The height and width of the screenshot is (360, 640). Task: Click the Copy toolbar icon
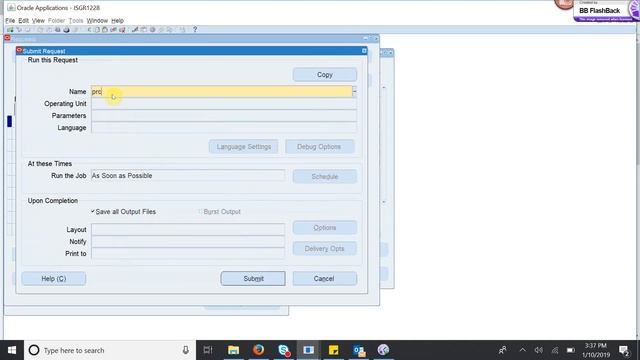(x=97, y=30)
